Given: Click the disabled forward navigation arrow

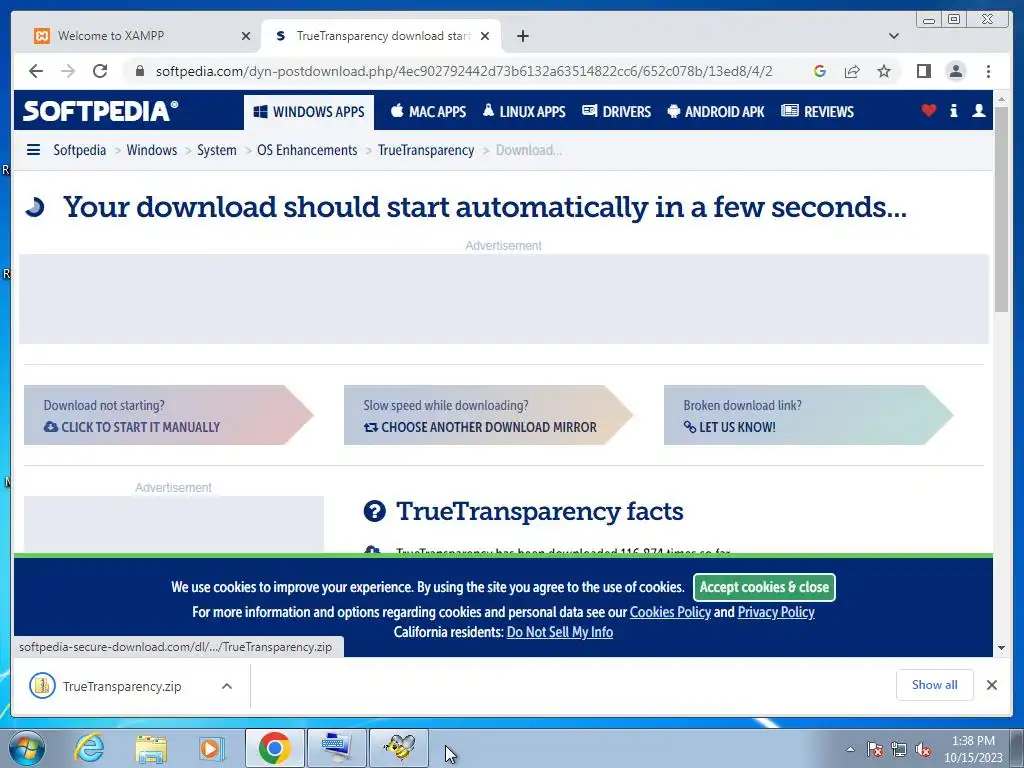Looking at the screenshot, I should coord(68,71).
